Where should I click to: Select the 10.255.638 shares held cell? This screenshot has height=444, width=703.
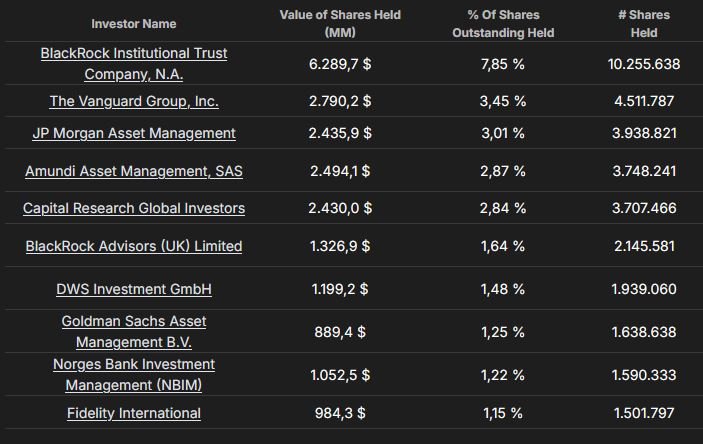coord(643,63)
